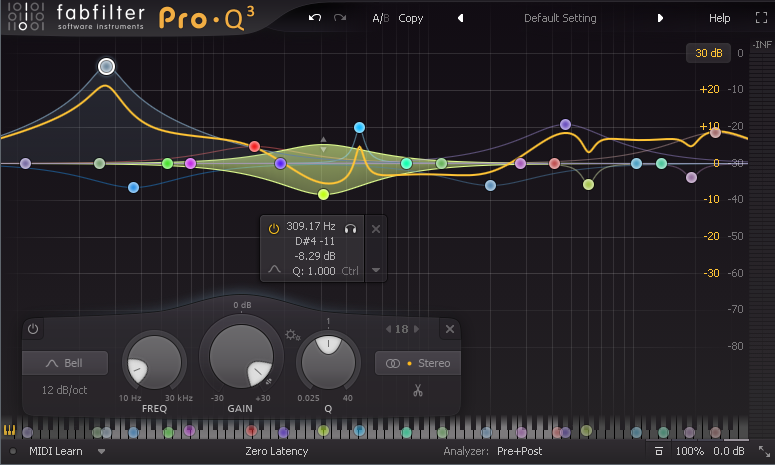Click the D#4 -11 note value
This screenshot has height=465, width=775.
[315, 241]
